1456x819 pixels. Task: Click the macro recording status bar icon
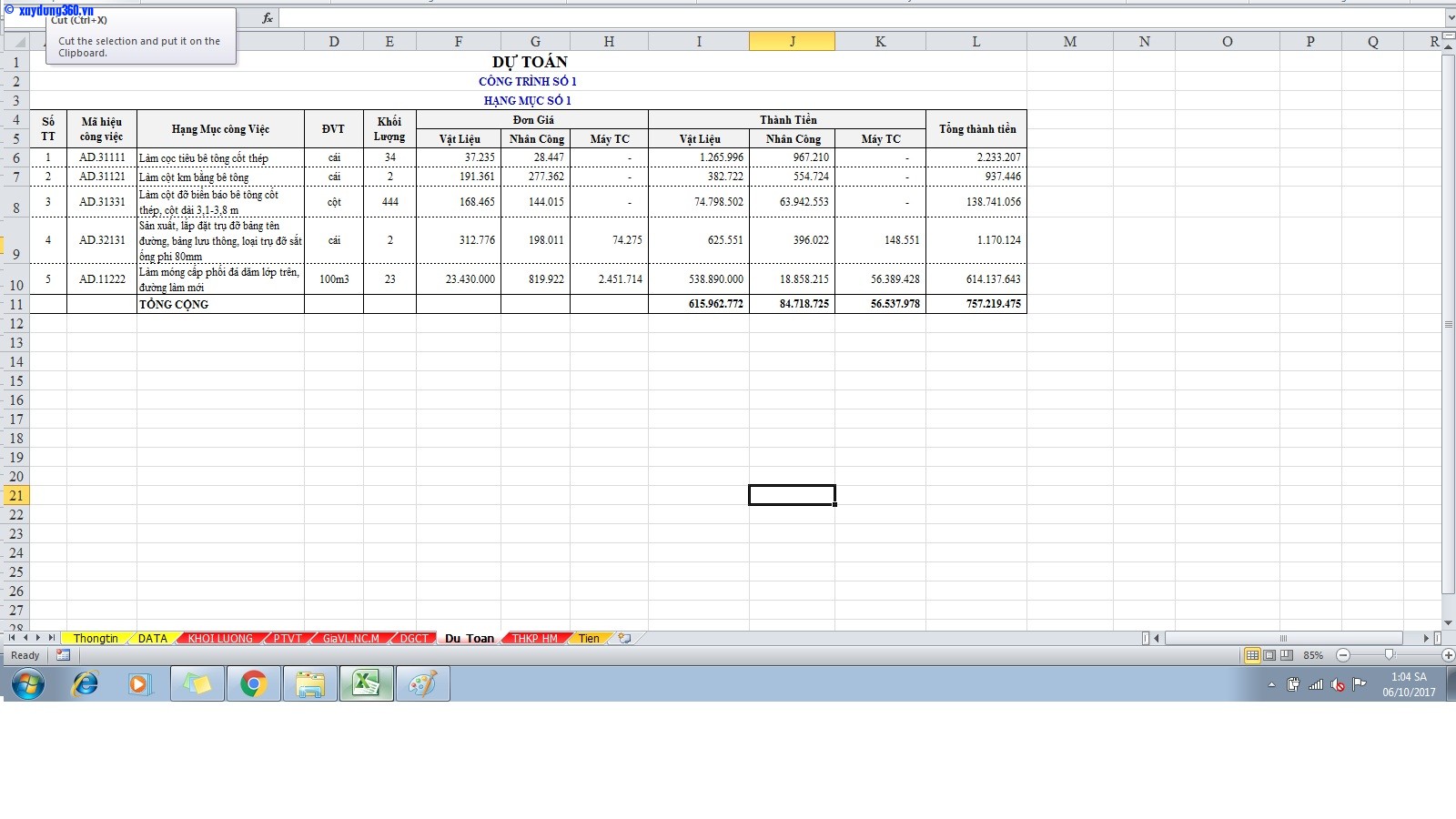(x=63, y=655)
